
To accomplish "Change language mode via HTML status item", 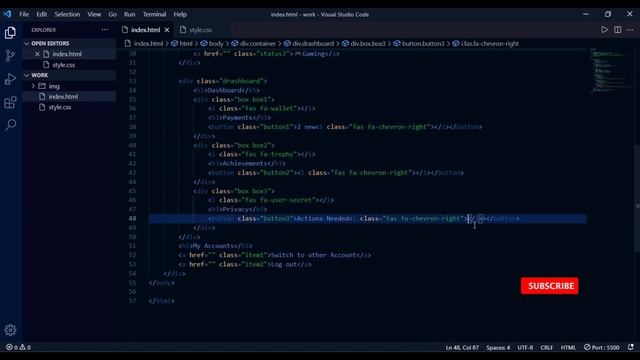I will pyautogui.click(x=568, y=347).
